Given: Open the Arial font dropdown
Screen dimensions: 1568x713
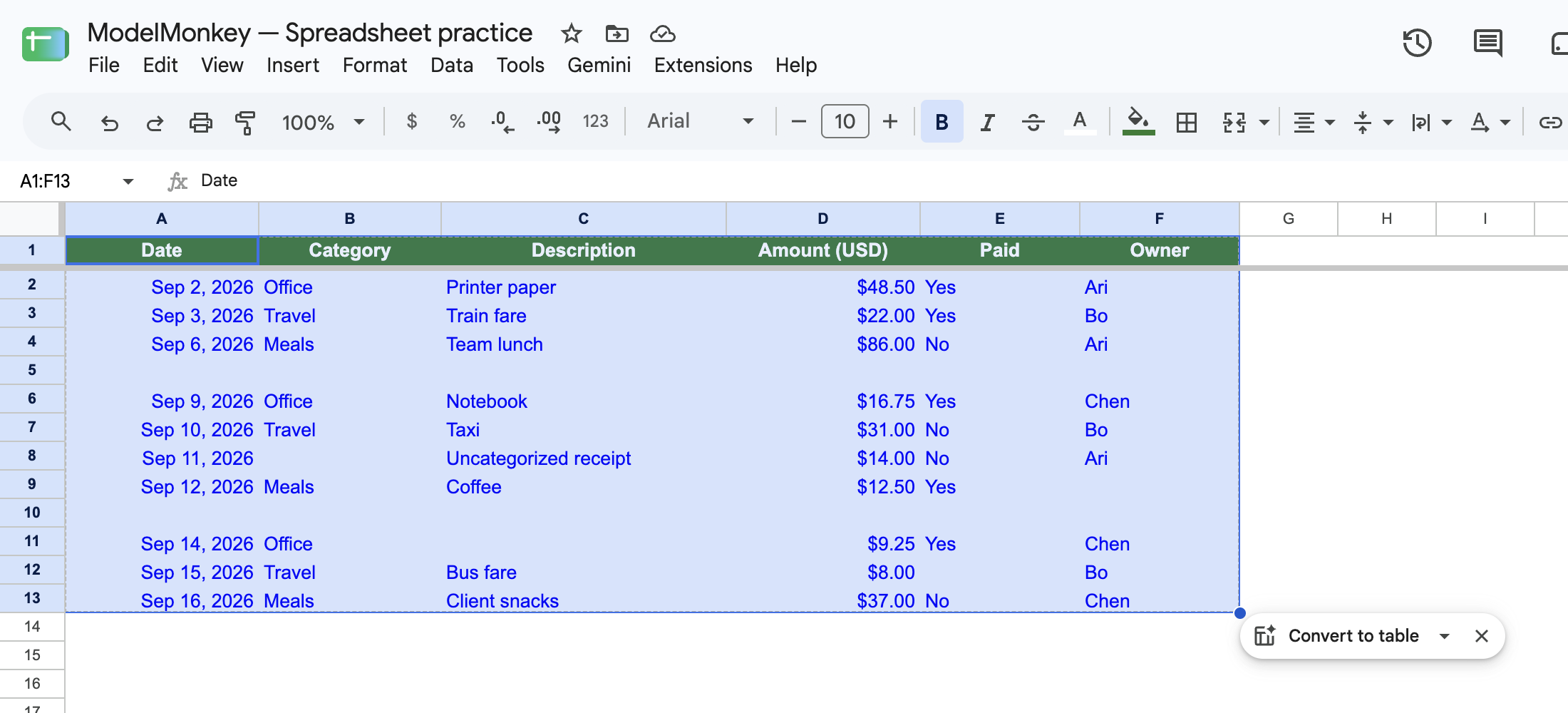Looking at the screenshot, I should click(x=701, y=121).
